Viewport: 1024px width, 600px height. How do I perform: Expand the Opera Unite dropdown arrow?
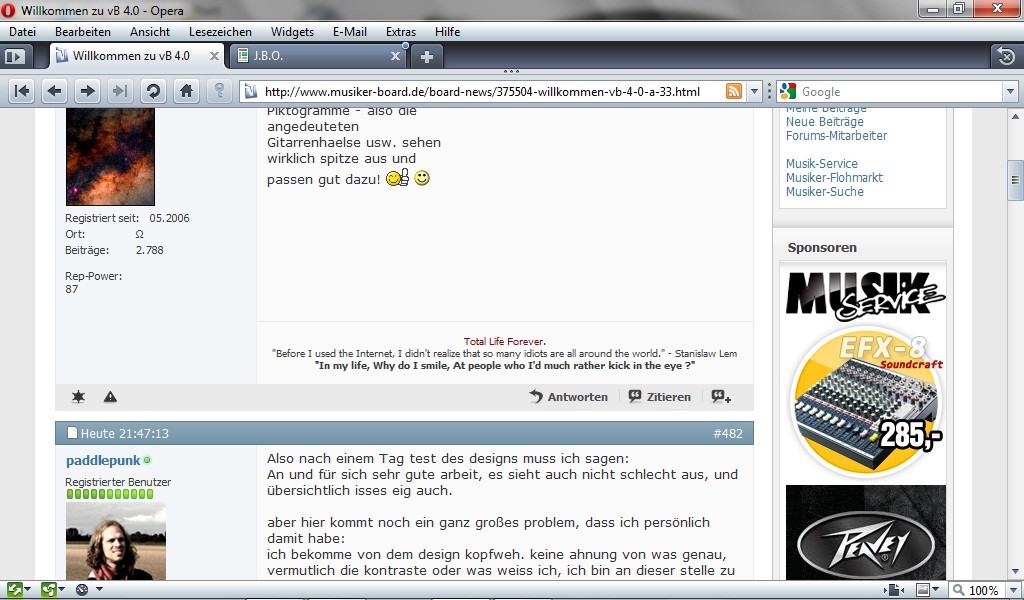pyautogui.click(x=61, y=590)
